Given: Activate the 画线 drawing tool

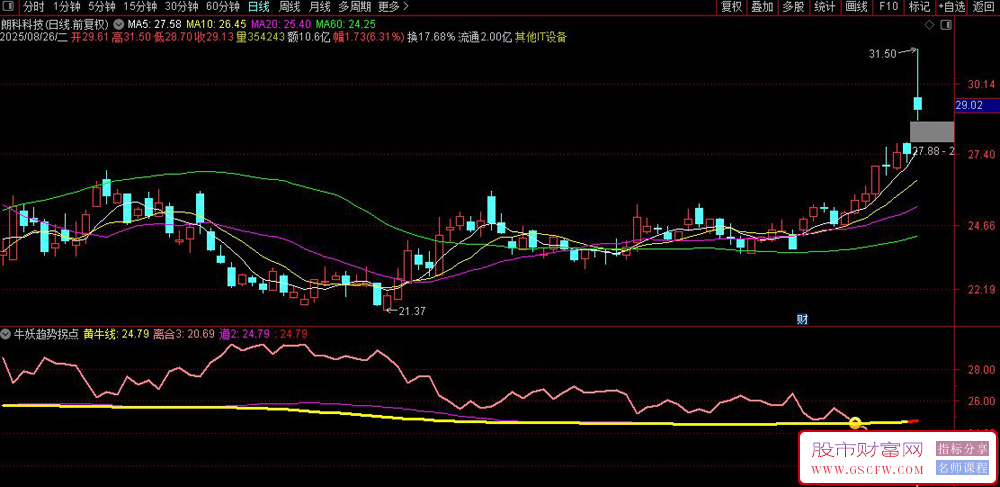Looking at the screenshot, I should pos(856,7).
